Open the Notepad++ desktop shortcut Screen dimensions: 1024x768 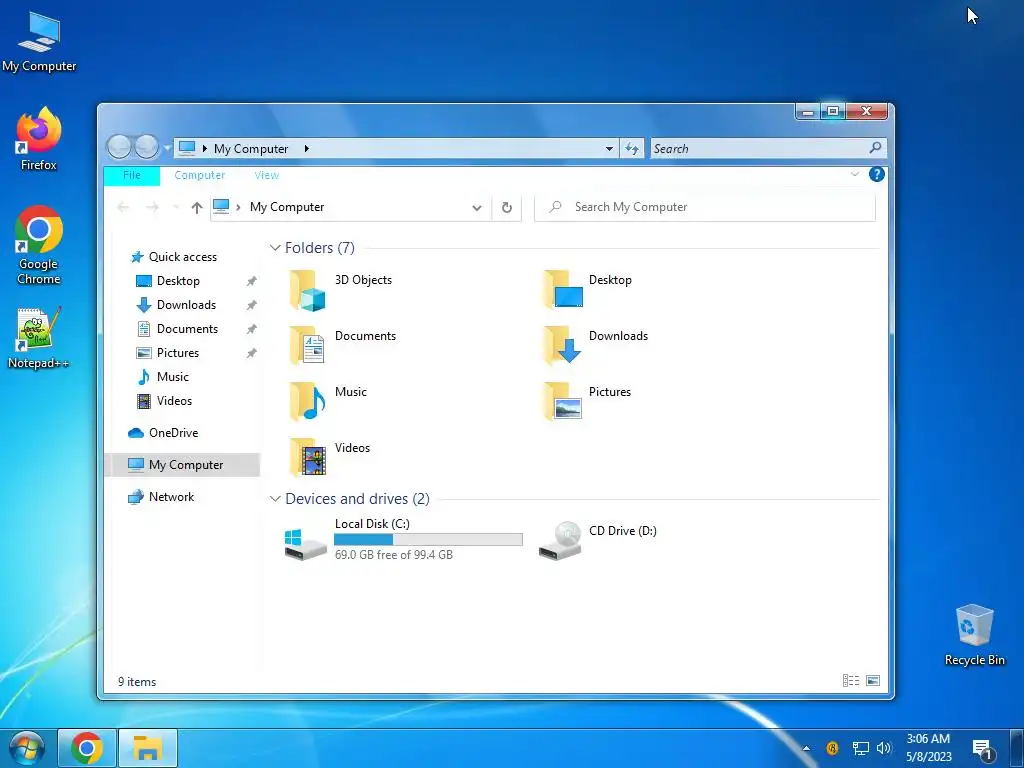[x=38, y=338]
